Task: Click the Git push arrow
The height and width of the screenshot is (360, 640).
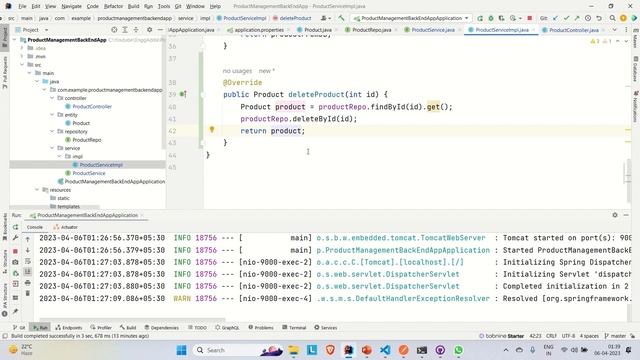Action: pyautogui.click(x=577, y=18)
